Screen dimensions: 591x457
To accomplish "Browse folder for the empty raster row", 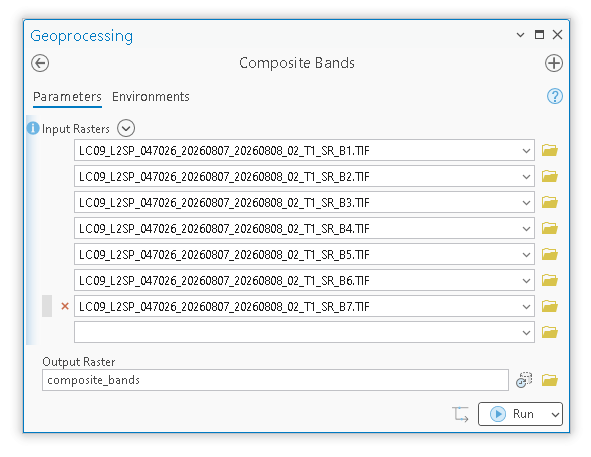I will [550, 332].
